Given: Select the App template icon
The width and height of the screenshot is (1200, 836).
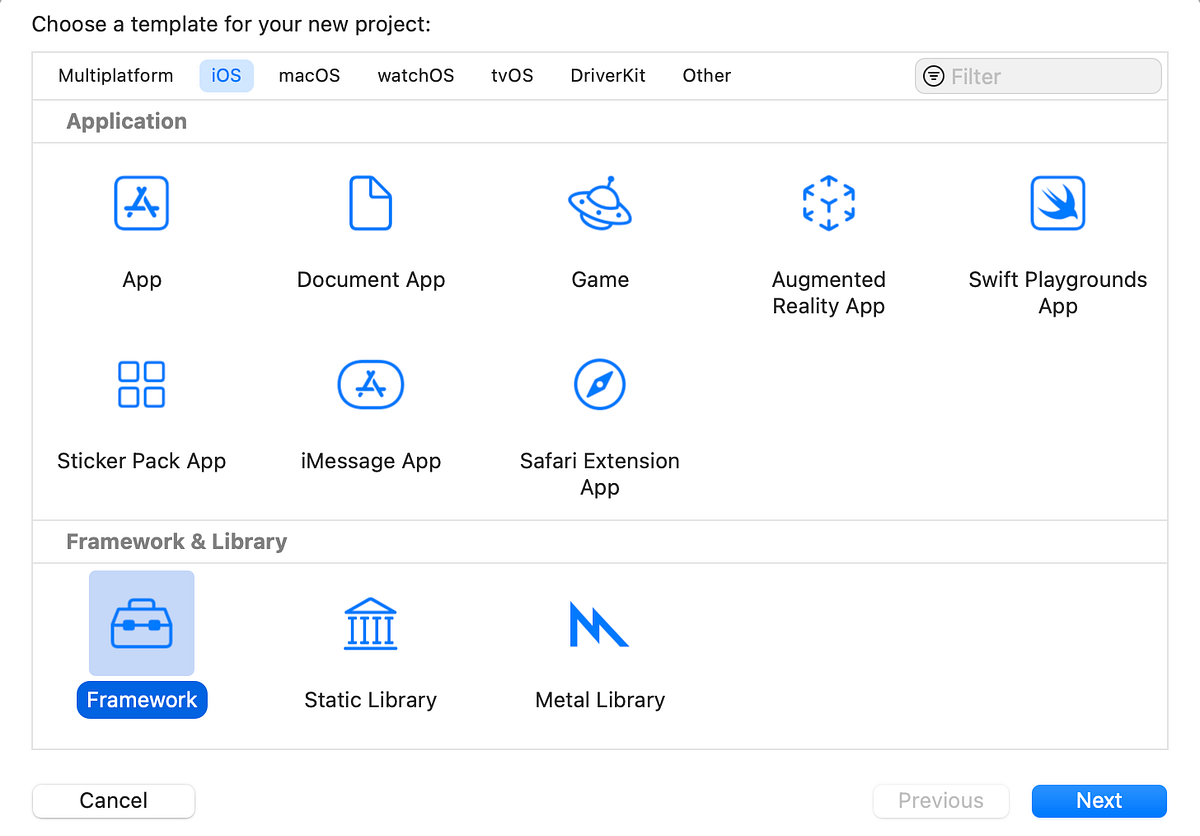Looking at the screenshot, I should click(141, 203).
